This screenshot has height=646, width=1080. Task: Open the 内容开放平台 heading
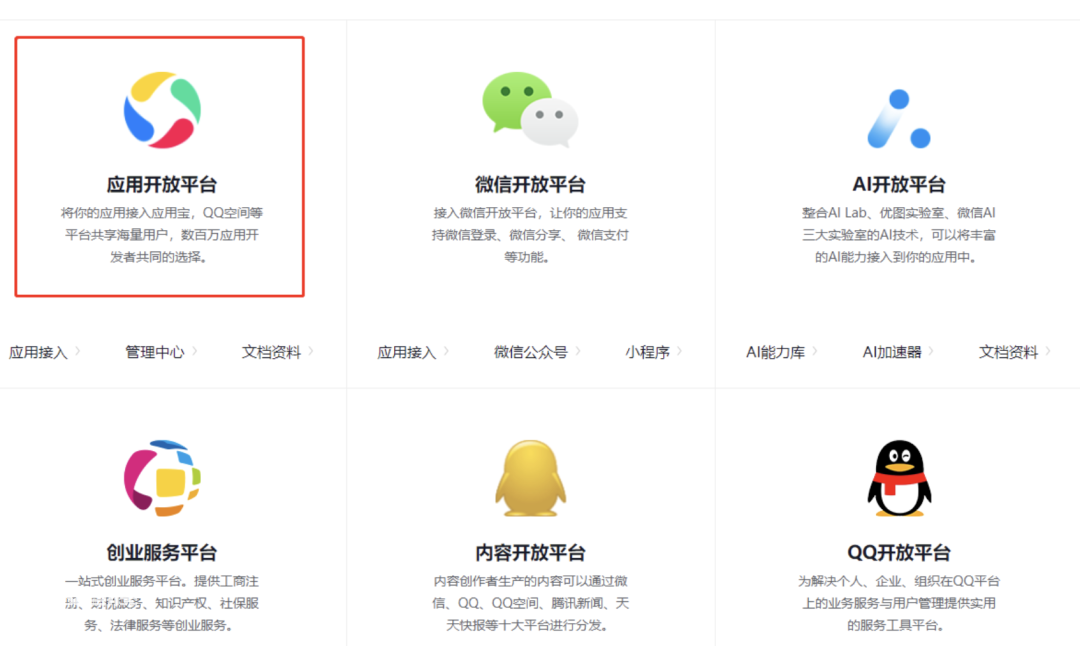point(530,552)
